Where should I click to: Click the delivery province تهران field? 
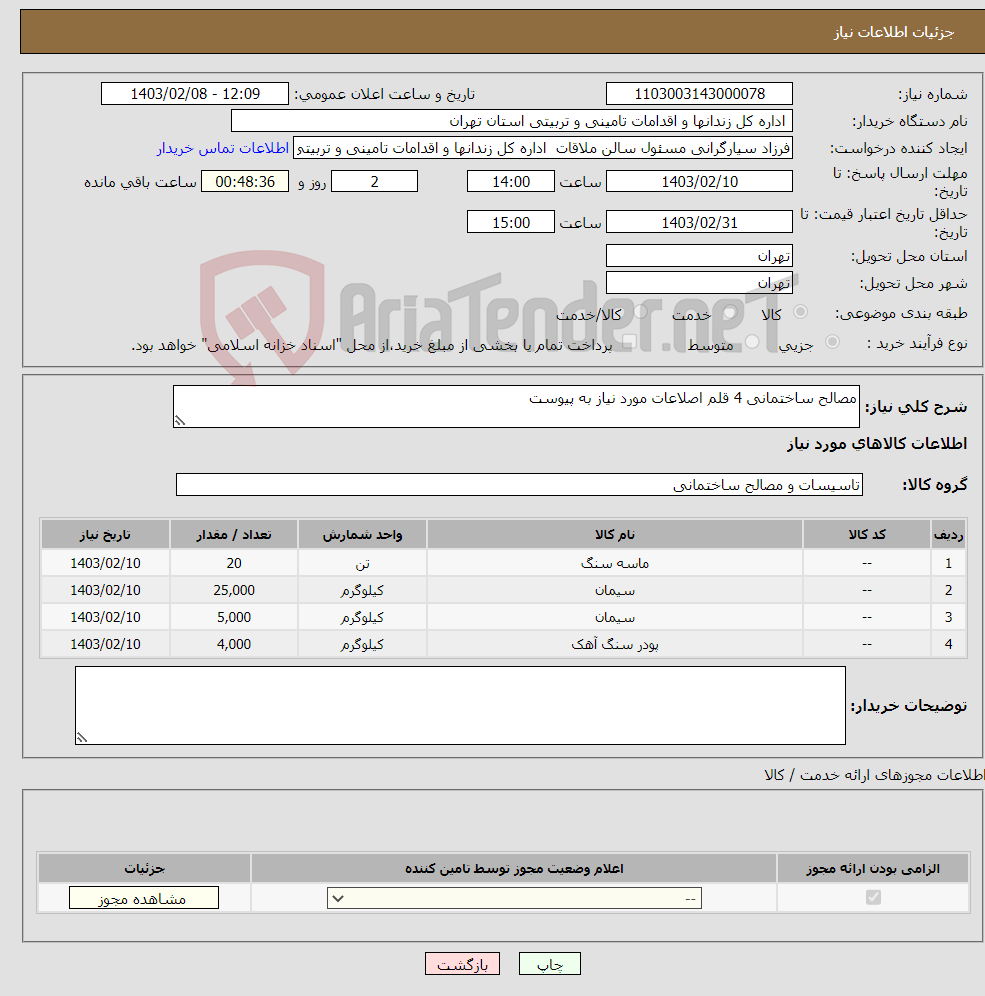[699, 256]
